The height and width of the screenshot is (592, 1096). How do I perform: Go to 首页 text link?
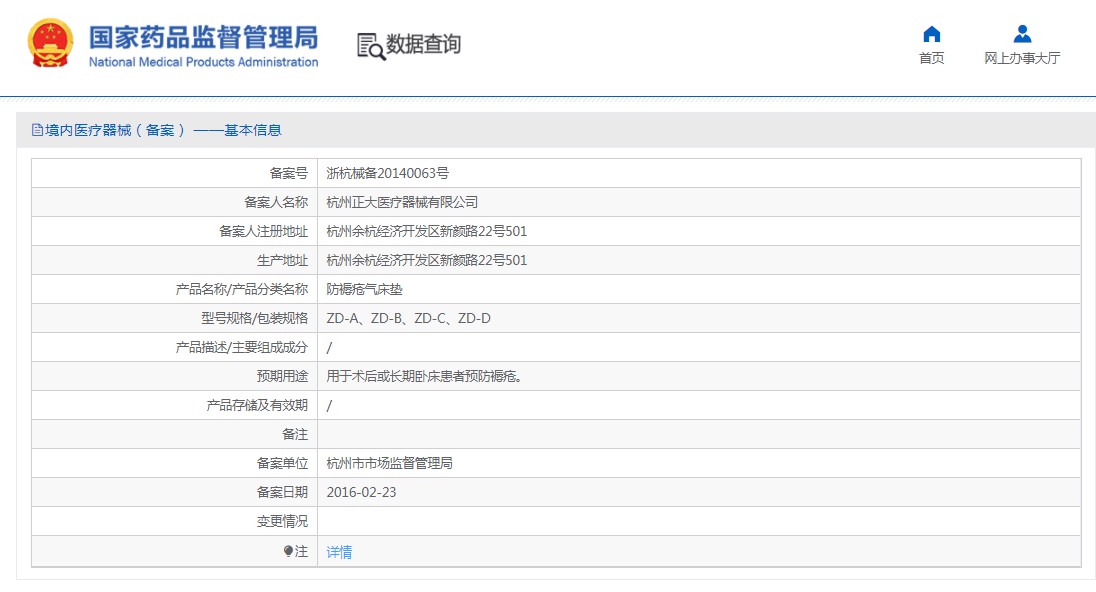[x=932, y=58]
